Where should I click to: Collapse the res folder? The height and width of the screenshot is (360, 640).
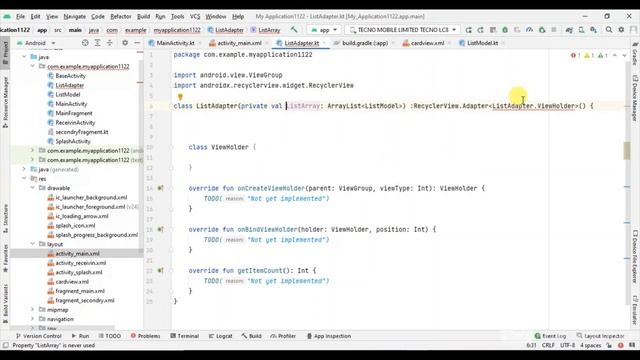coord(24,178)
